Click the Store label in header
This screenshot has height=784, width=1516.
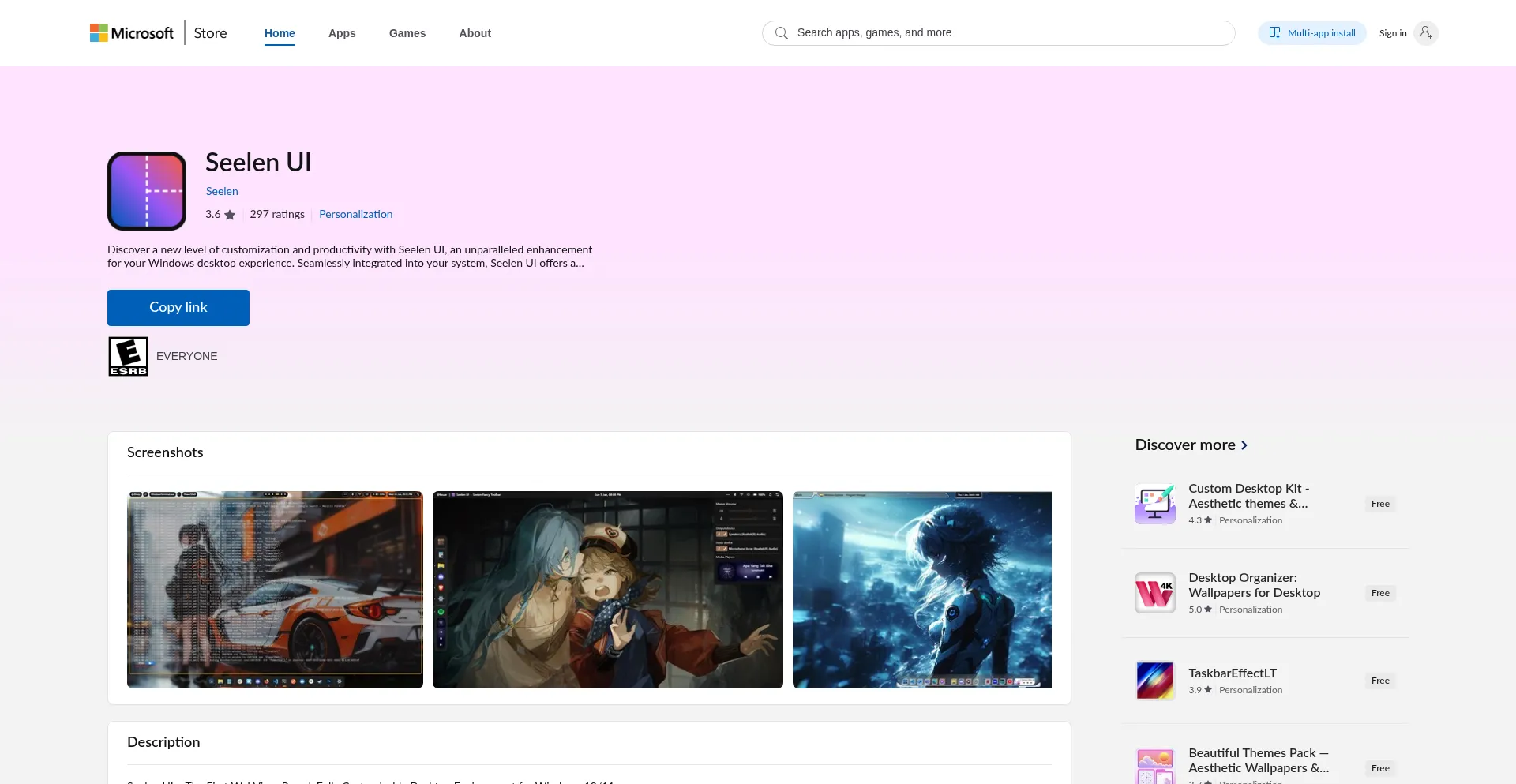coord(210,33)
